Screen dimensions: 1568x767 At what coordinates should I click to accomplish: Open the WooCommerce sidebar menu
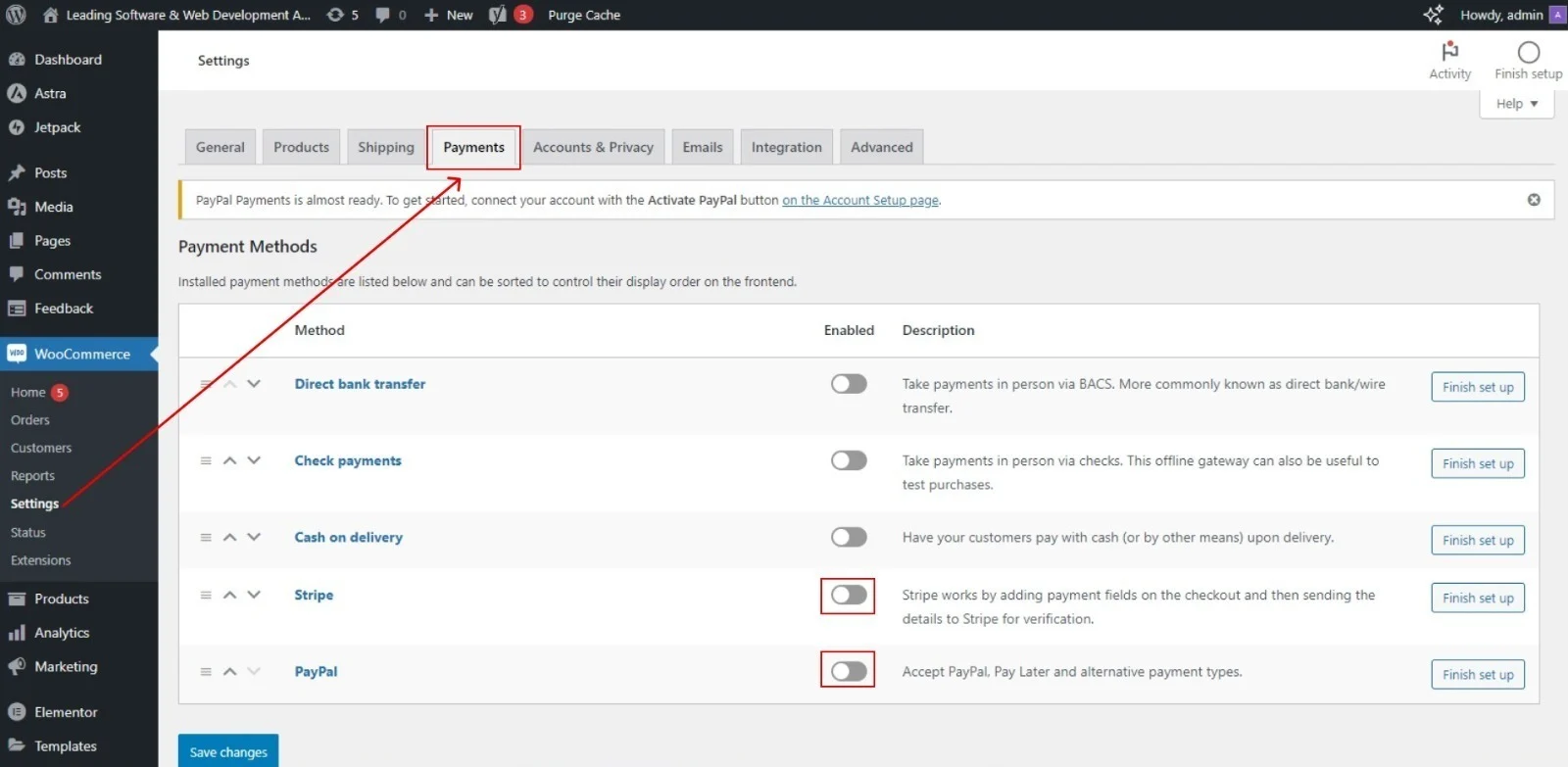(78, 354)
